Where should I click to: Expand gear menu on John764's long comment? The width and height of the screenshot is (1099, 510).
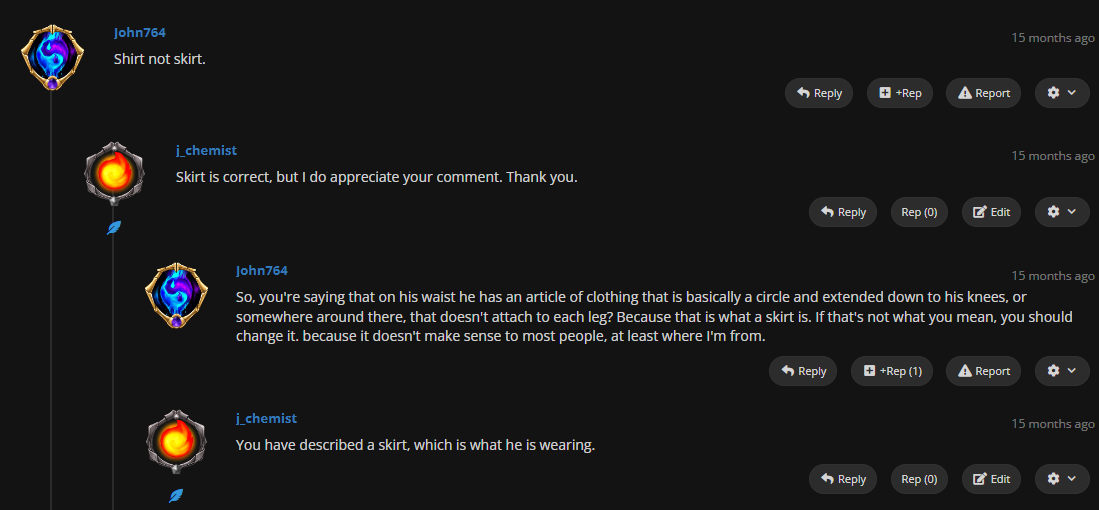click(x=1061, y=371)
